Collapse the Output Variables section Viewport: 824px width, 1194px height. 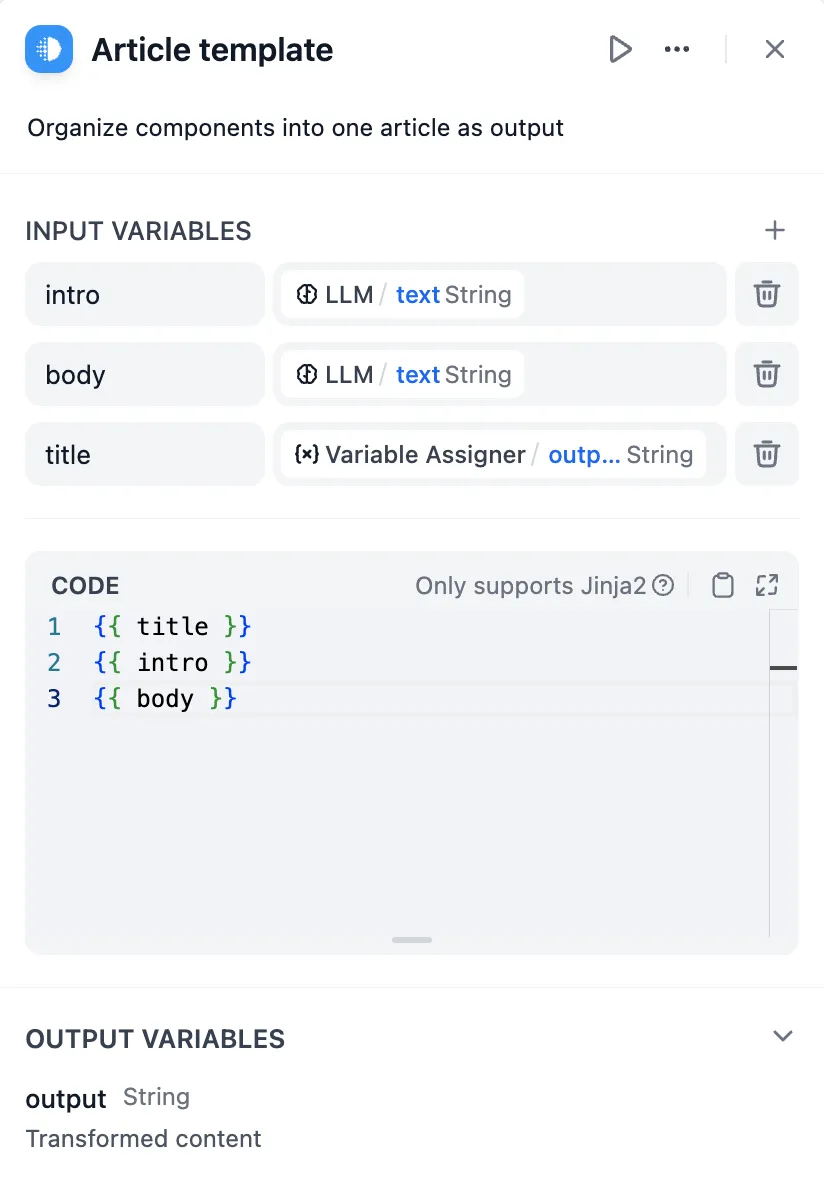(x=782, y=1036)
